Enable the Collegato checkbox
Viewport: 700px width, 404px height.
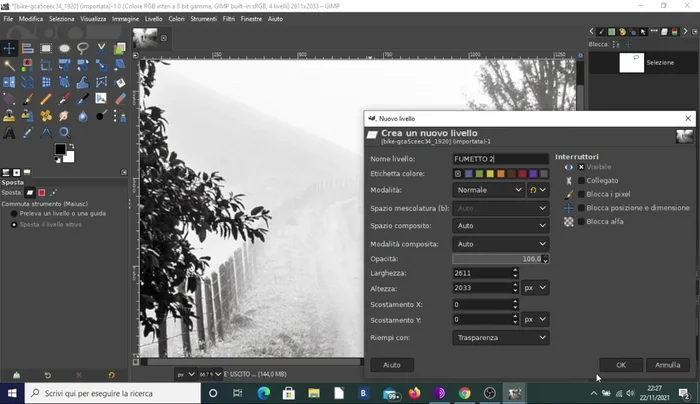581,180
